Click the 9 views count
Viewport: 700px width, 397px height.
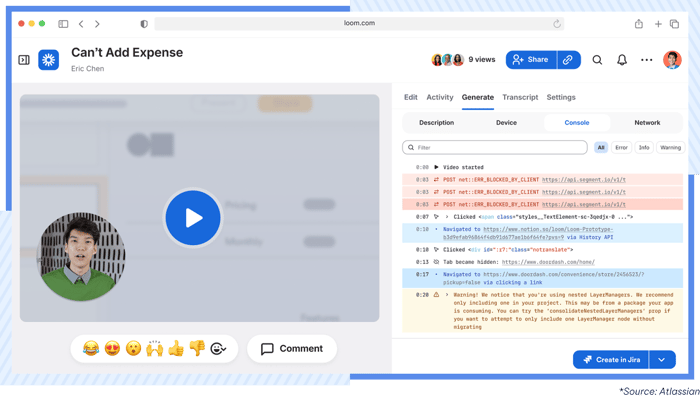coord(482,60)
